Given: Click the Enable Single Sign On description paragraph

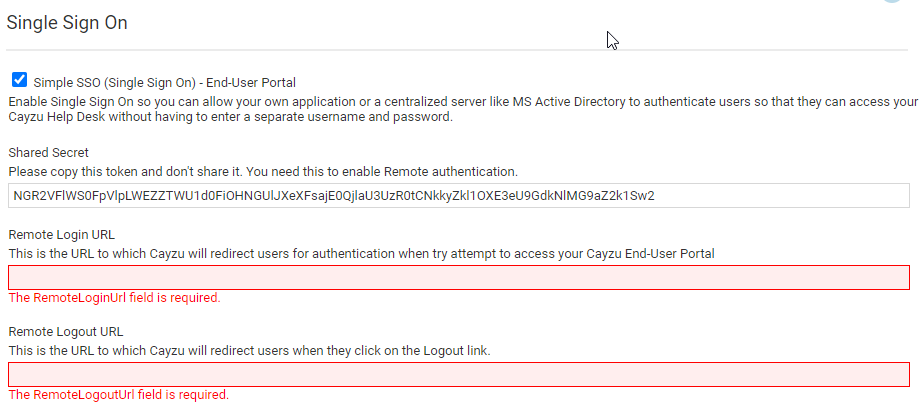Looking at the screenshot, I should (463, 109).
